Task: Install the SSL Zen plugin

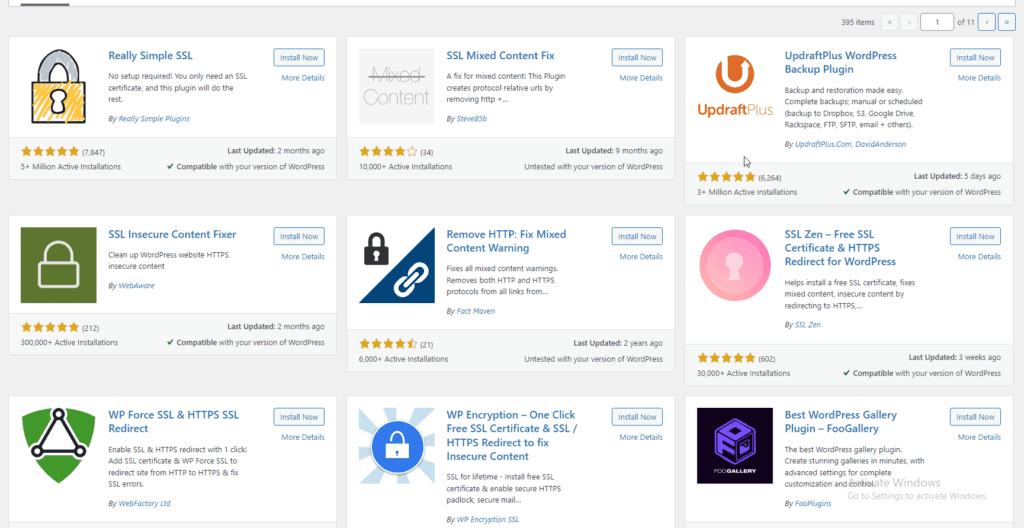Action: click(x=976, y=237)
